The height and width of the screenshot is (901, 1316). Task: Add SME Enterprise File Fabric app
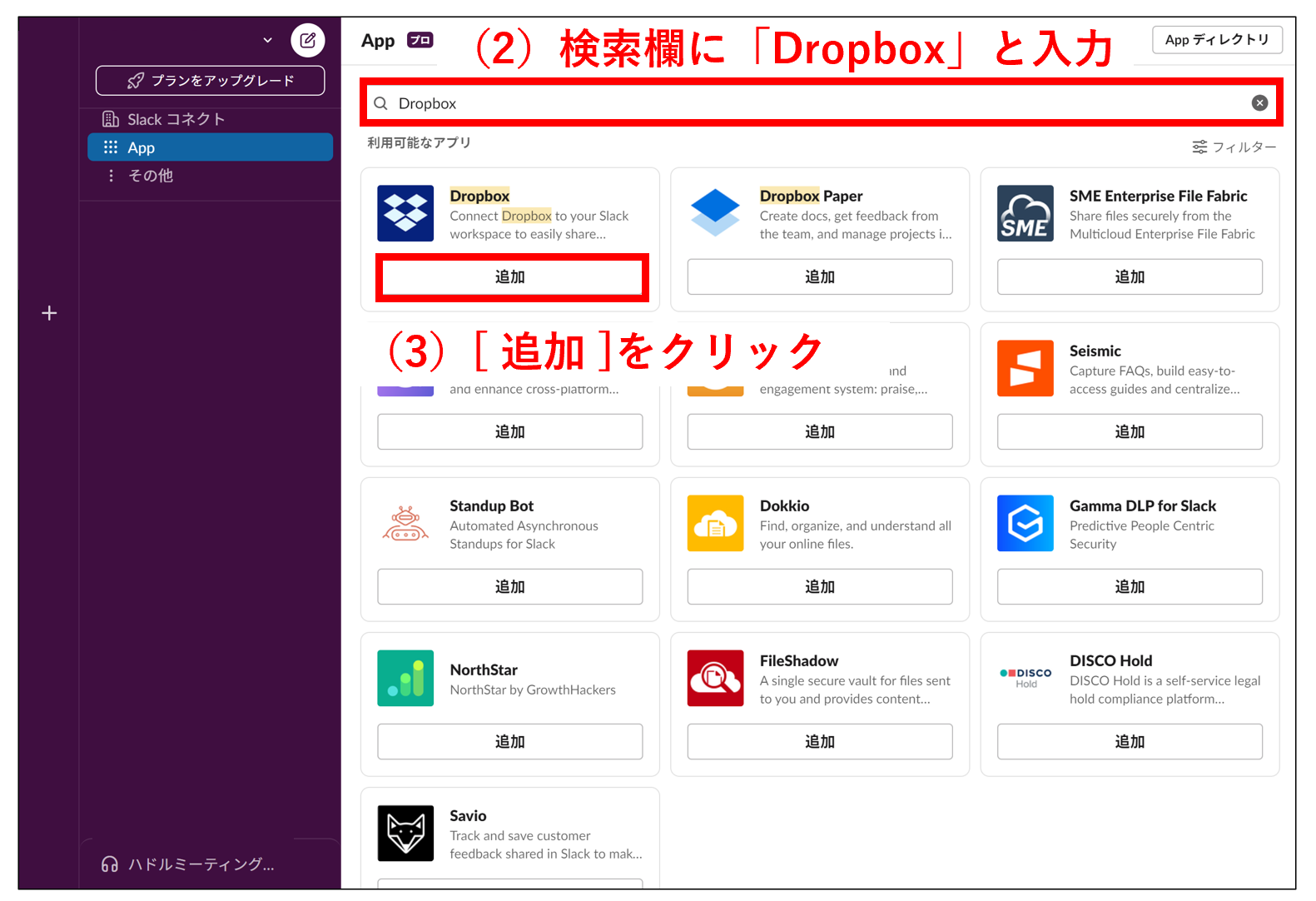pyautogui.click(x=1130, y=276)
